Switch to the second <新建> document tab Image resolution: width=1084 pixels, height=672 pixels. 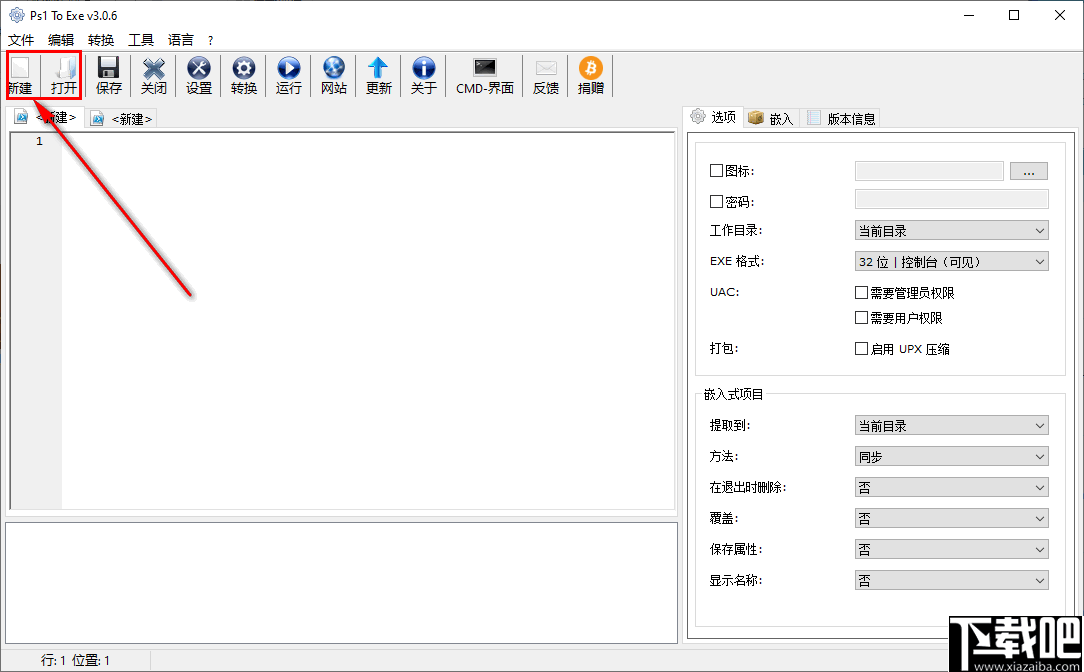(122, 119)
